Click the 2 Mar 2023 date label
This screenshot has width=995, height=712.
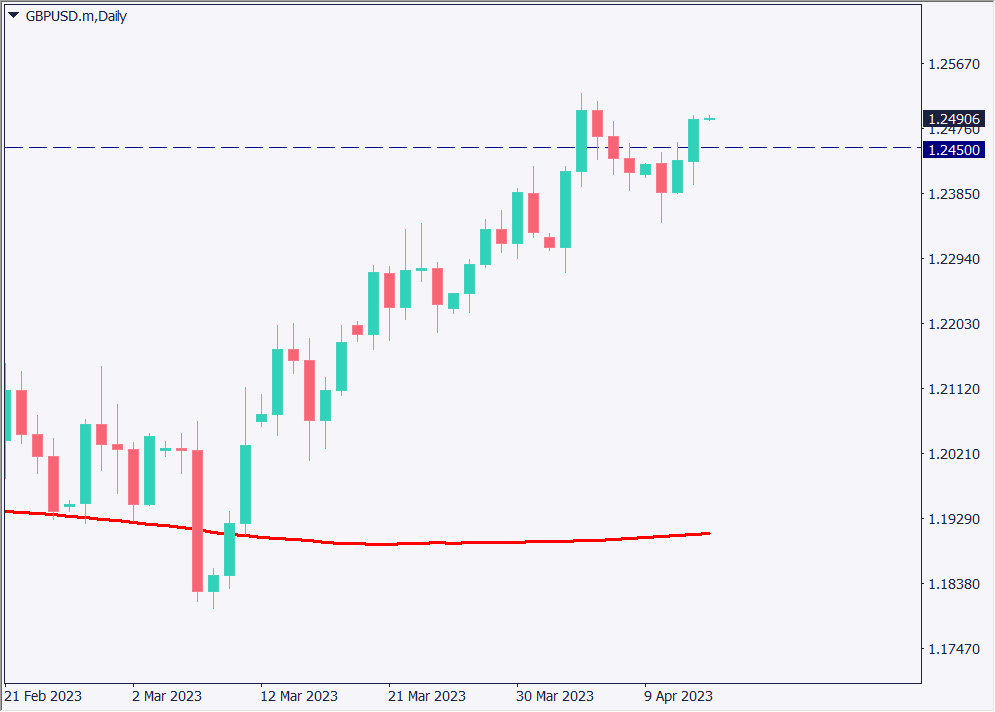click(167, 696)
